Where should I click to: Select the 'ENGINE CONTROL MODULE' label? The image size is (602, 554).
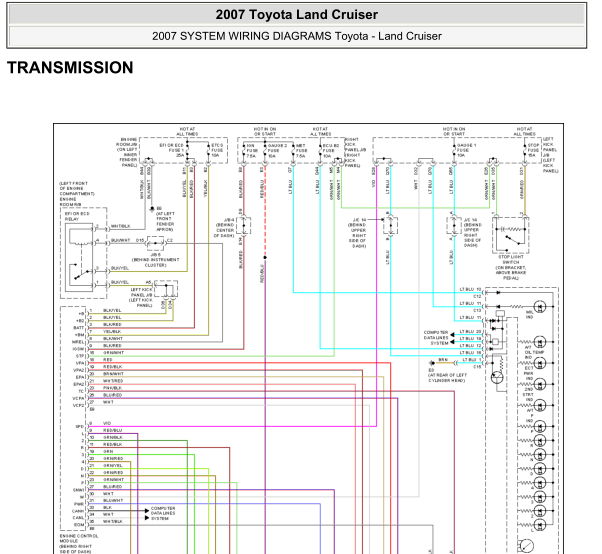click(79, 538)
